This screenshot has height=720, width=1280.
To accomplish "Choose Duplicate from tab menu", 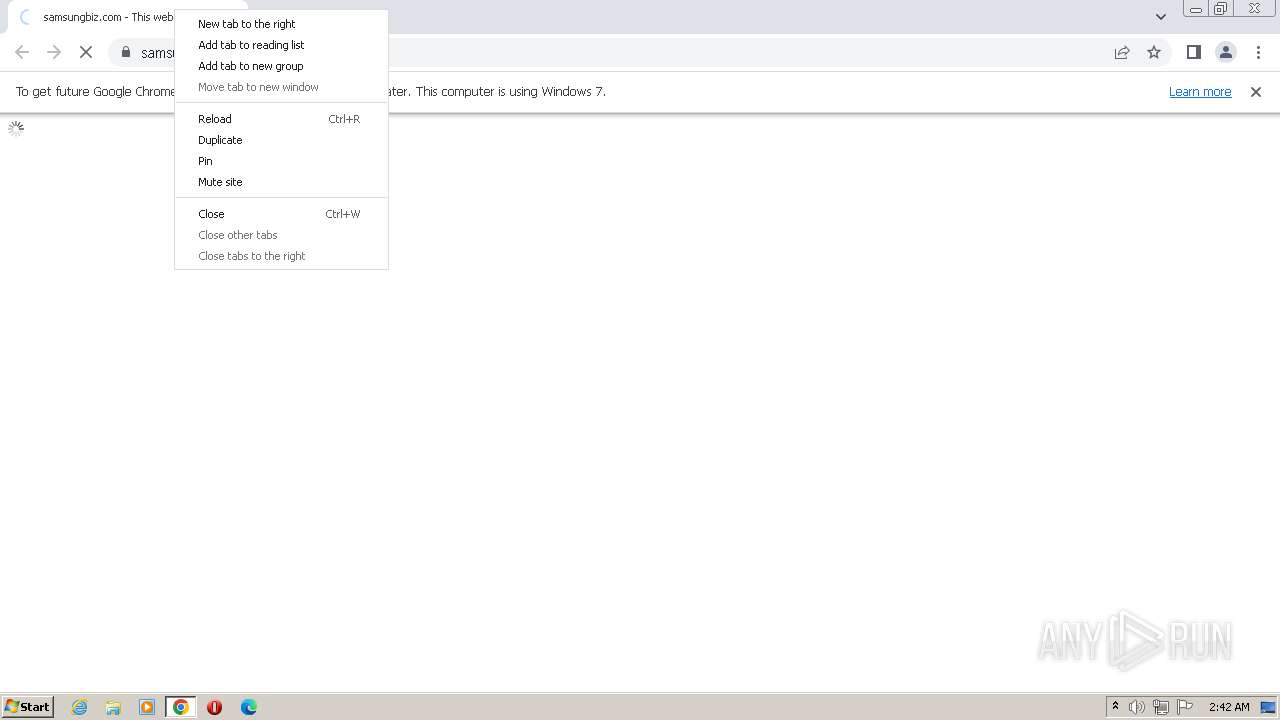I will [281, 140].
